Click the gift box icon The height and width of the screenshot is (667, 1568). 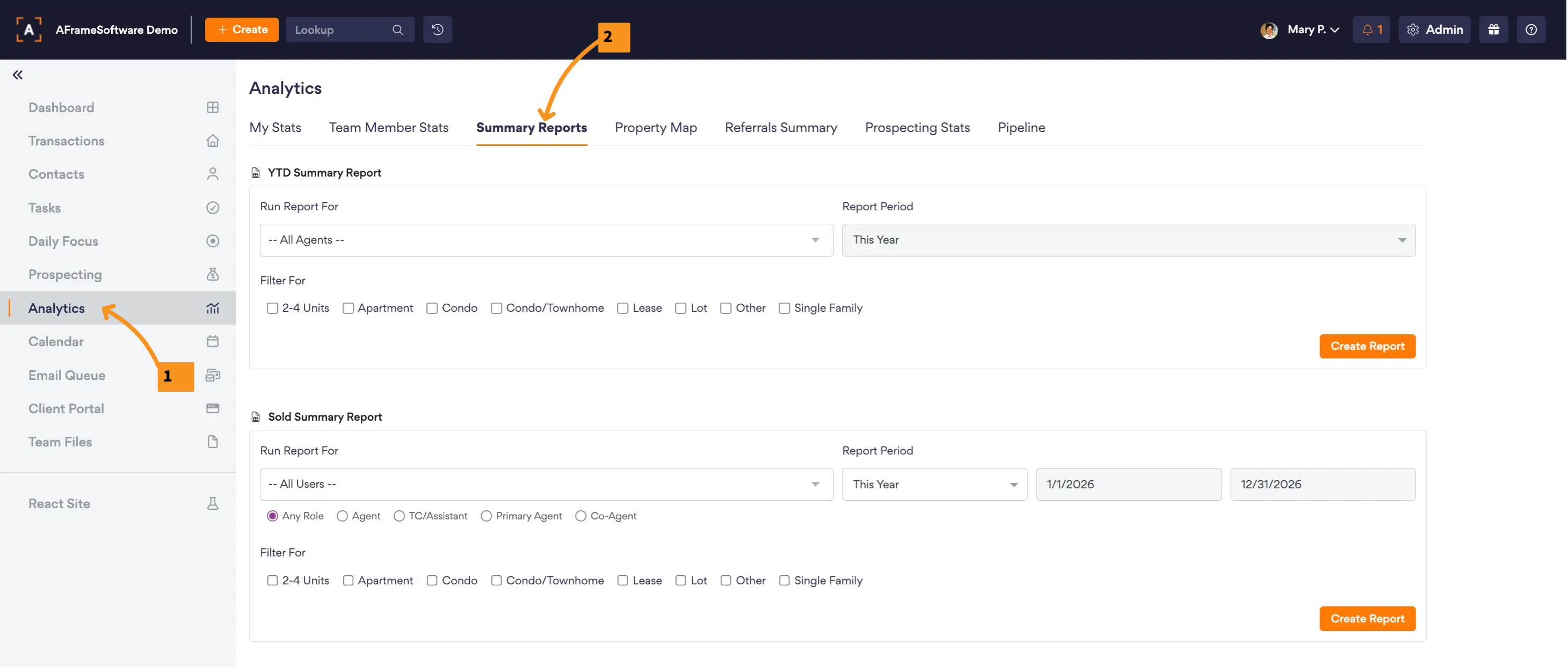pyautogui.click(x=1493, y=29)
